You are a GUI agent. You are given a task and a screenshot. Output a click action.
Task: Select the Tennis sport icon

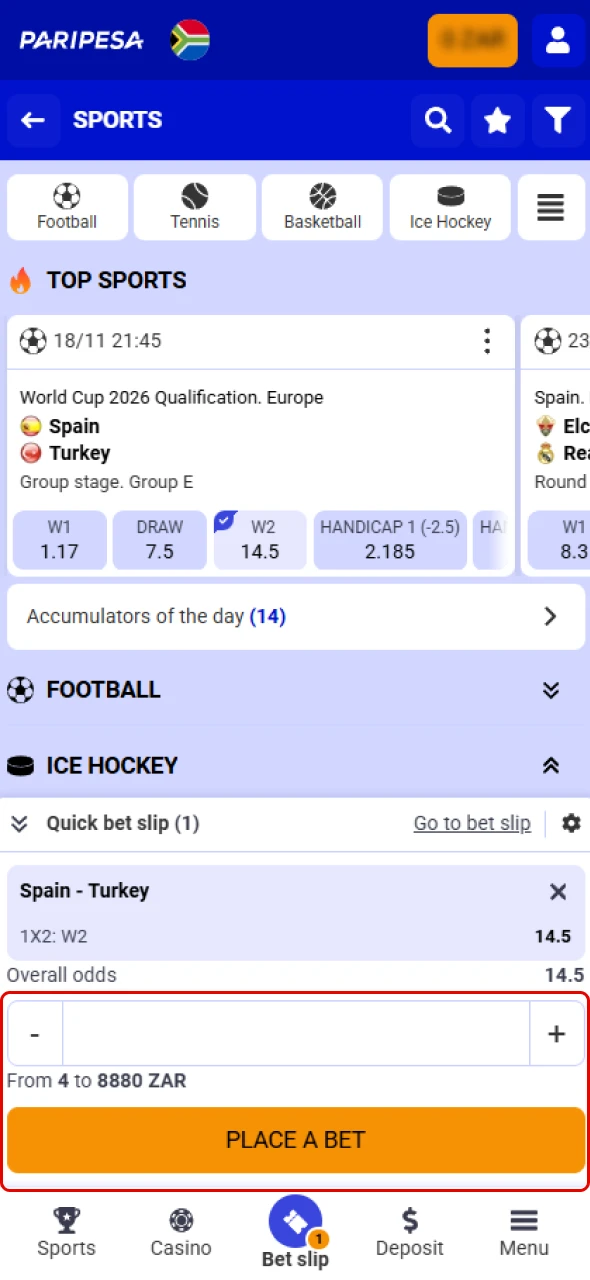194,207
